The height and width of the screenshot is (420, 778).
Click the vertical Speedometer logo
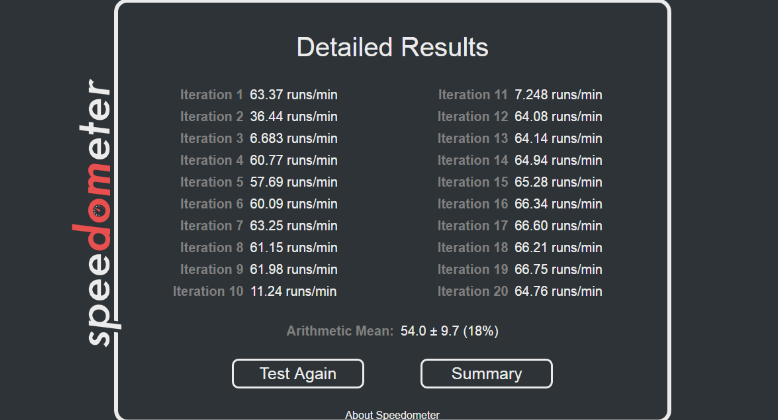click(x=96, y=213)
